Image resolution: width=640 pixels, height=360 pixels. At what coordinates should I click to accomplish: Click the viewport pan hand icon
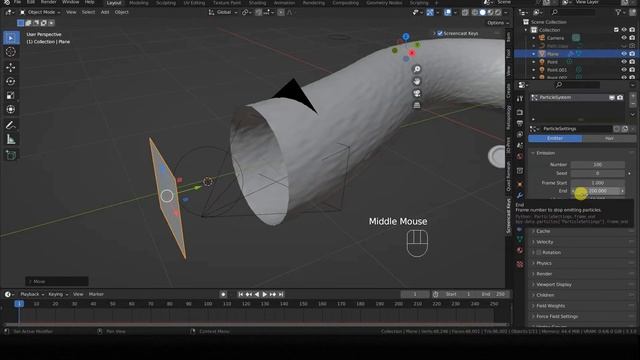pos(417,81)
